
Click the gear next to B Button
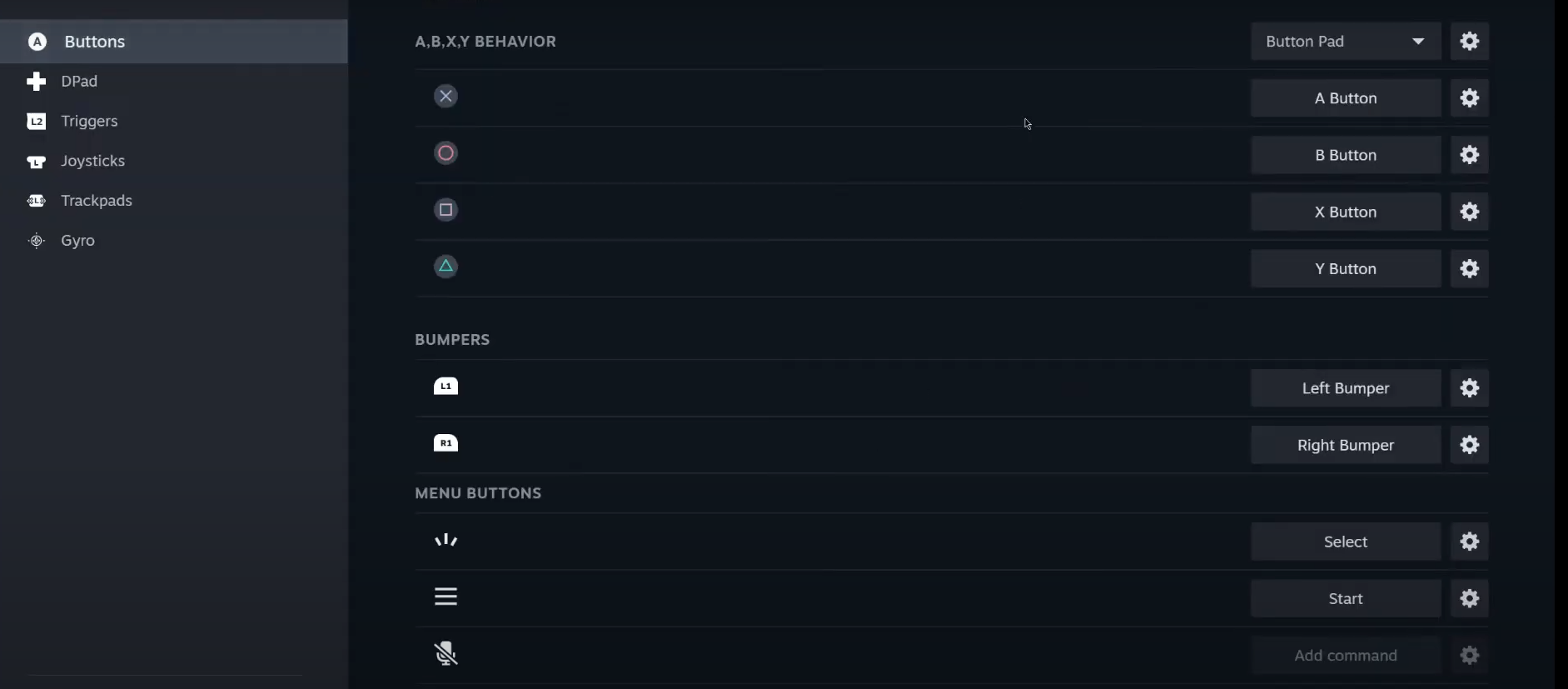(1470, 155)
